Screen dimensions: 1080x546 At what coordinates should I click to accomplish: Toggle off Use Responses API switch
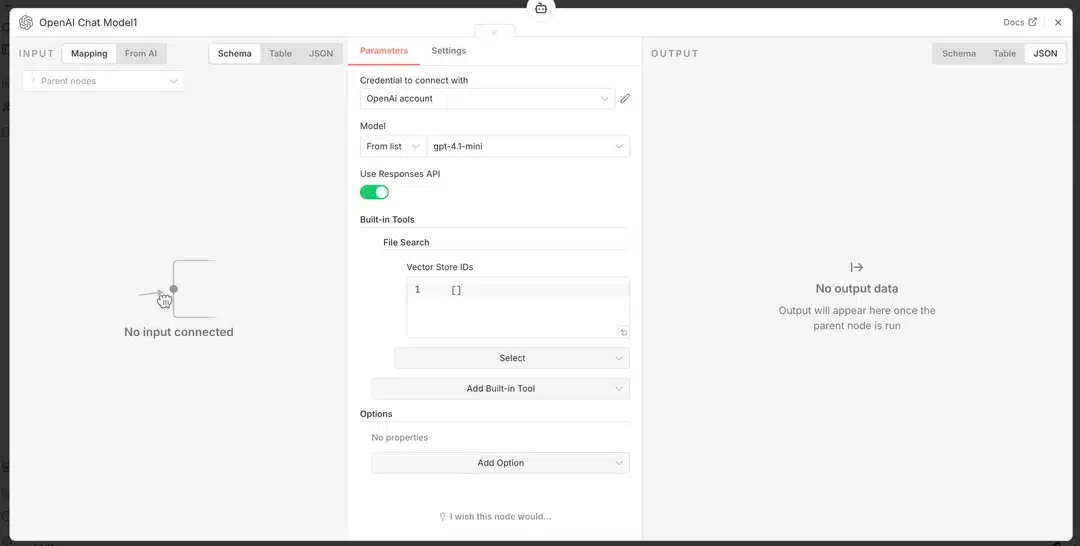[374, 192]
